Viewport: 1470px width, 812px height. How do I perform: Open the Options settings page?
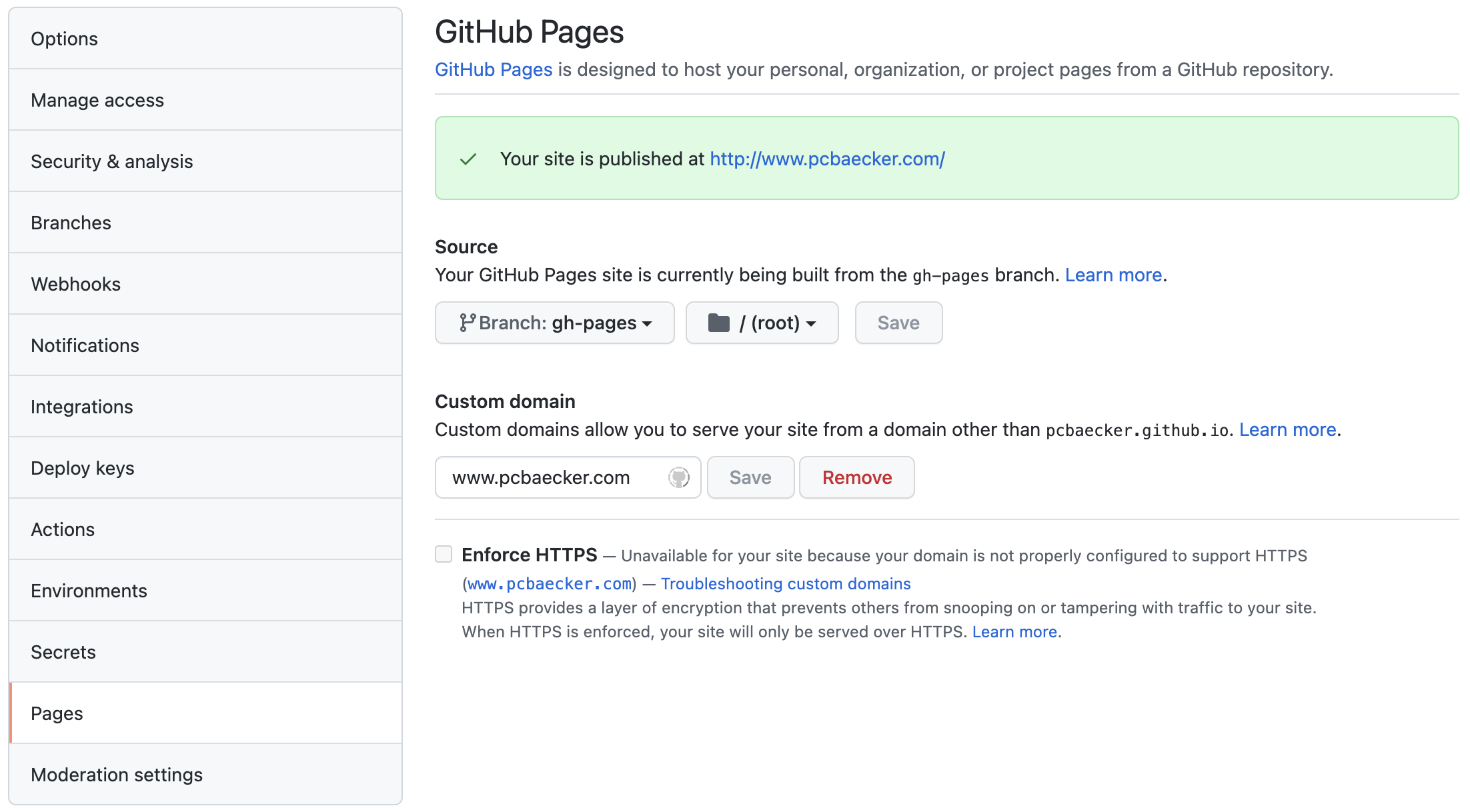click(x=205, y=39)
